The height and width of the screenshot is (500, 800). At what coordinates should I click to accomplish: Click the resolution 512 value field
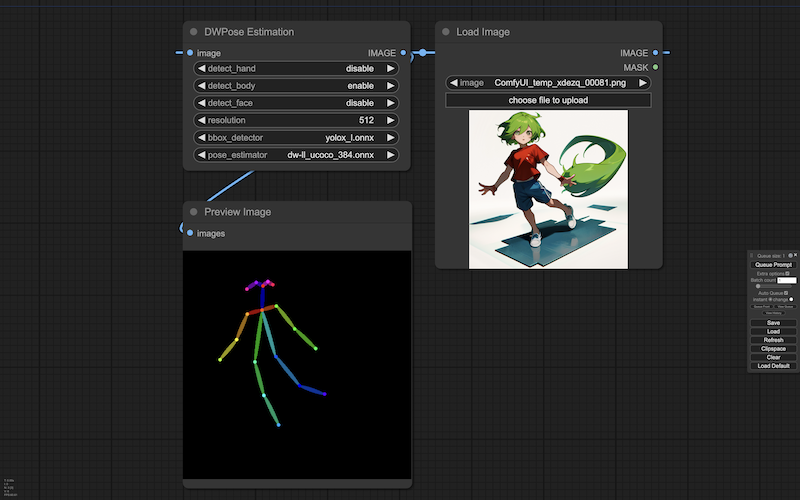coord(296,120)
